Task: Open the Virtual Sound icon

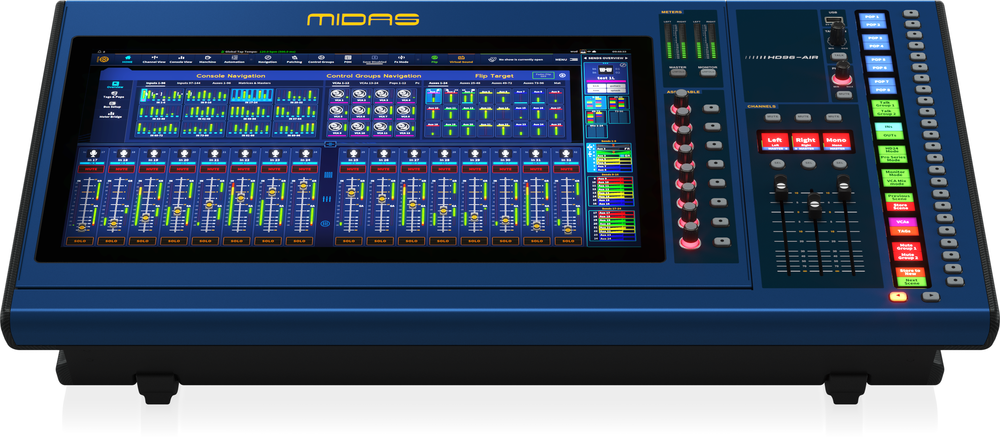Action: click(463, 59)
